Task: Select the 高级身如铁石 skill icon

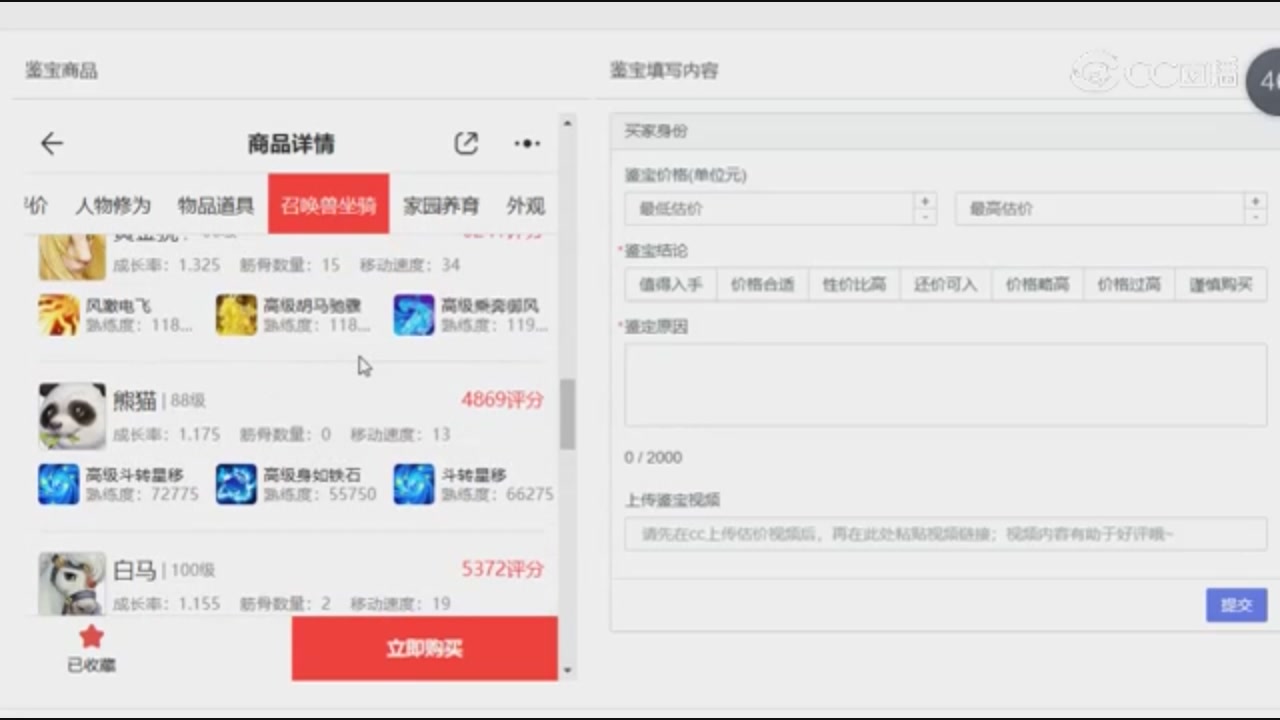Action: [237, 484]
